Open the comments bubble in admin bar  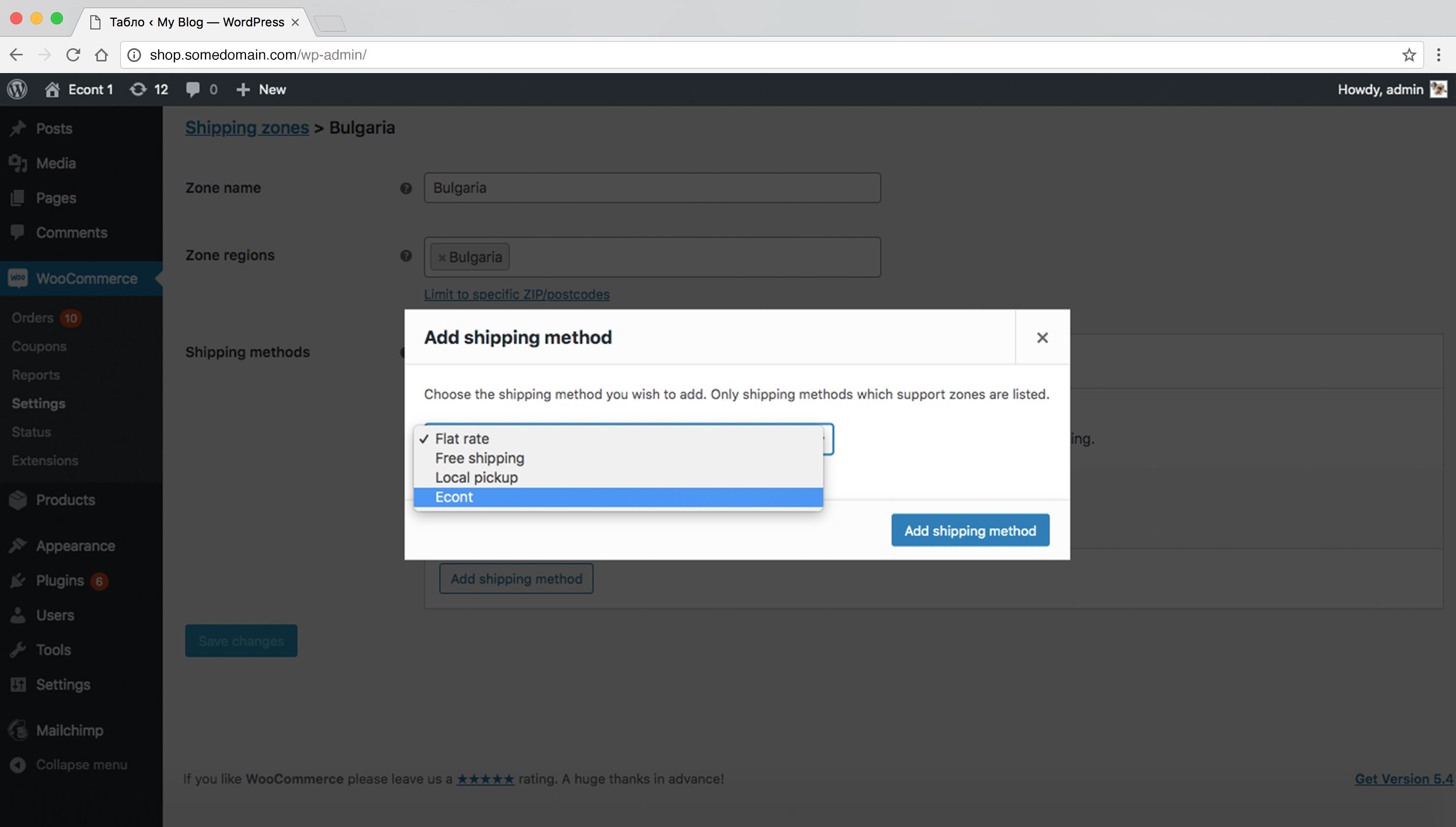tap(202, 89)
